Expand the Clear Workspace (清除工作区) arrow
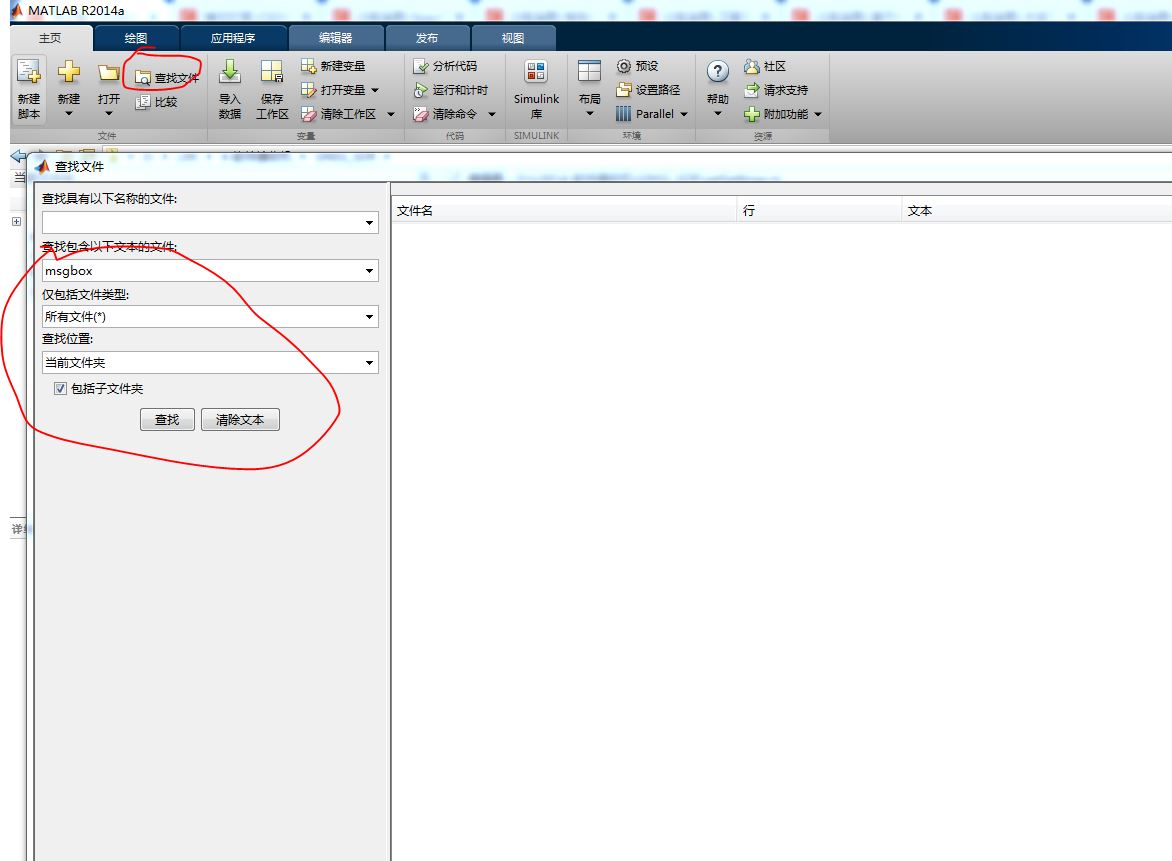 (x=390, y=114)
